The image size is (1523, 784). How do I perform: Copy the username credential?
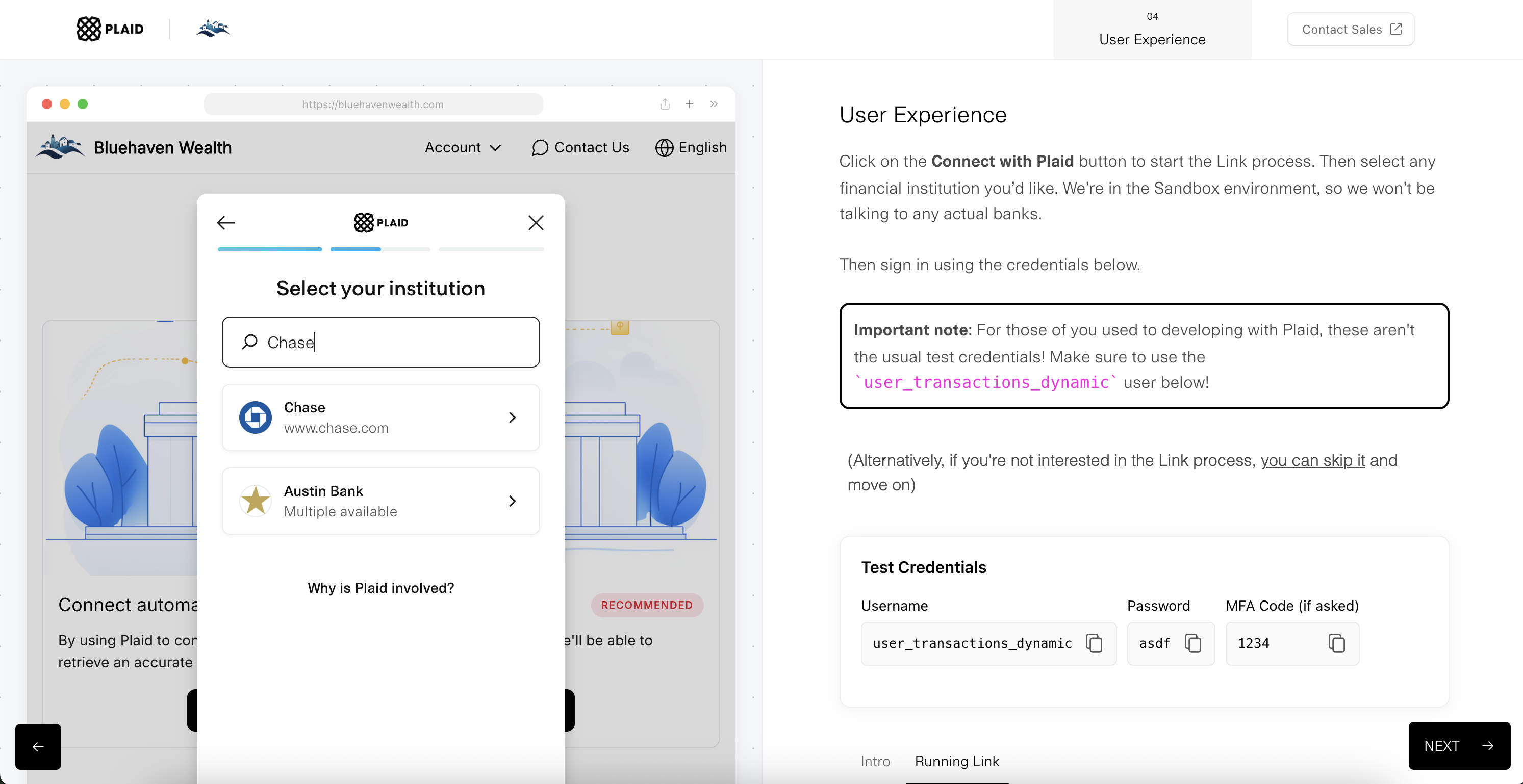point(1094,643)
